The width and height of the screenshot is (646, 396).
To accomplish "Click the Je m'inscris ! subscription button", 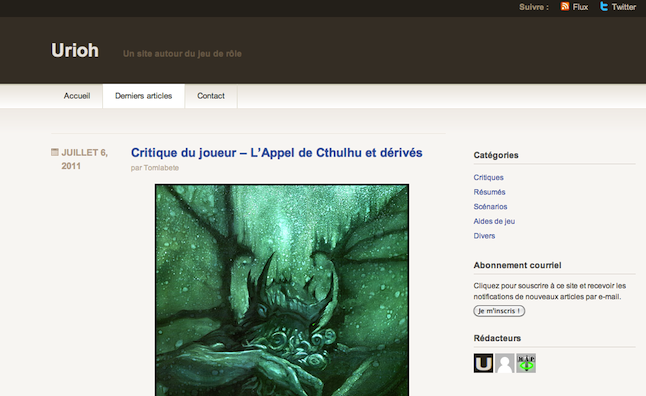I will point(499,311).
